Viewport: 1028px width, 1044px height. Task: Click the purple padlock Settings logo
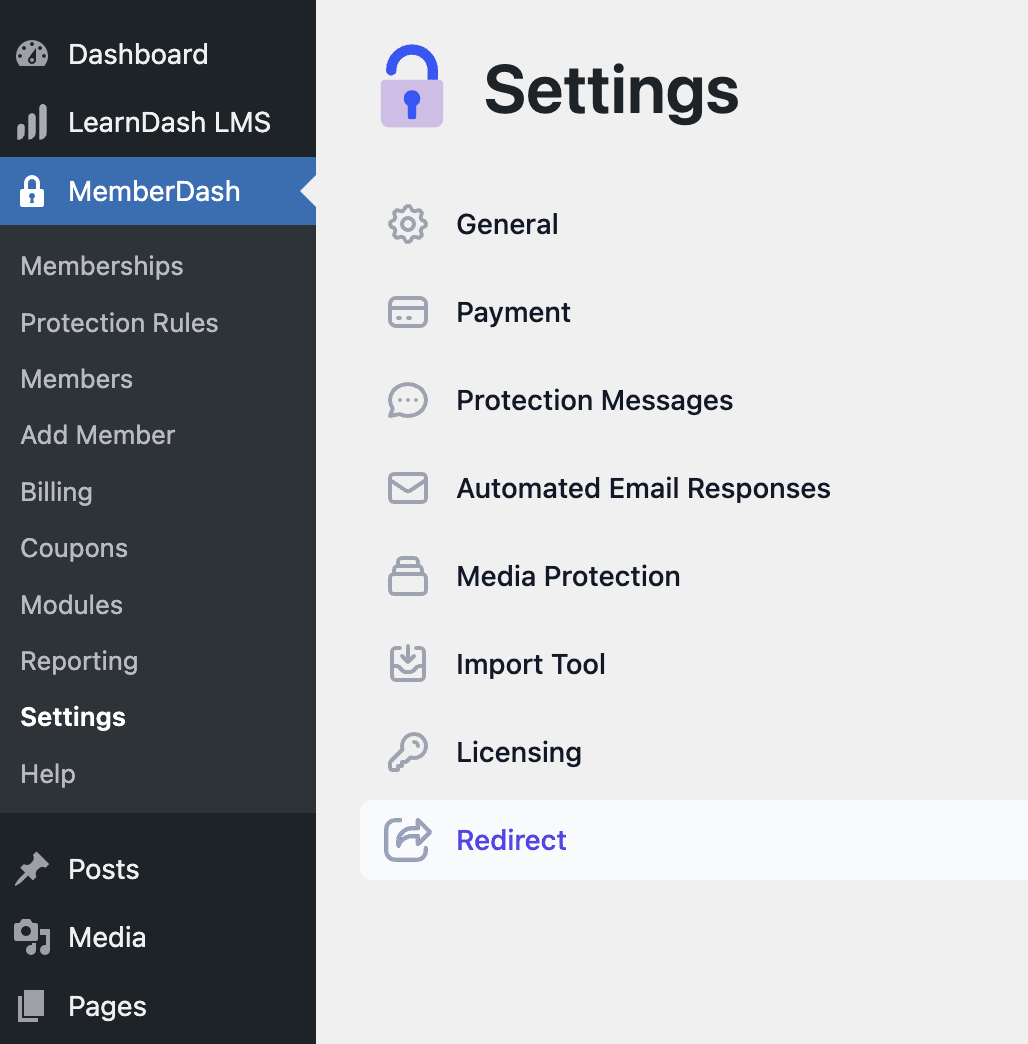pyautogui.click(x=411, y=86)
